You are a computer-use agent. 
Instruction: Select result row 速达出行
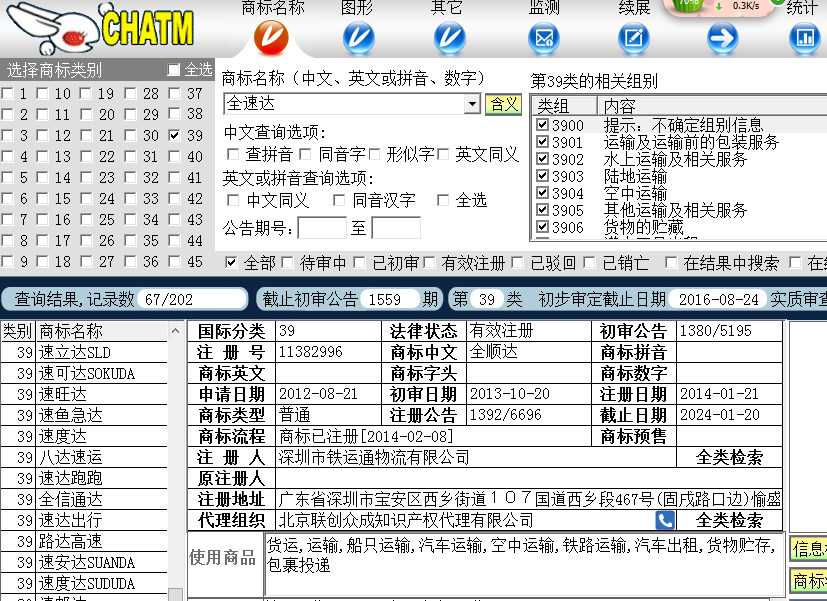(x=84, y=520)
